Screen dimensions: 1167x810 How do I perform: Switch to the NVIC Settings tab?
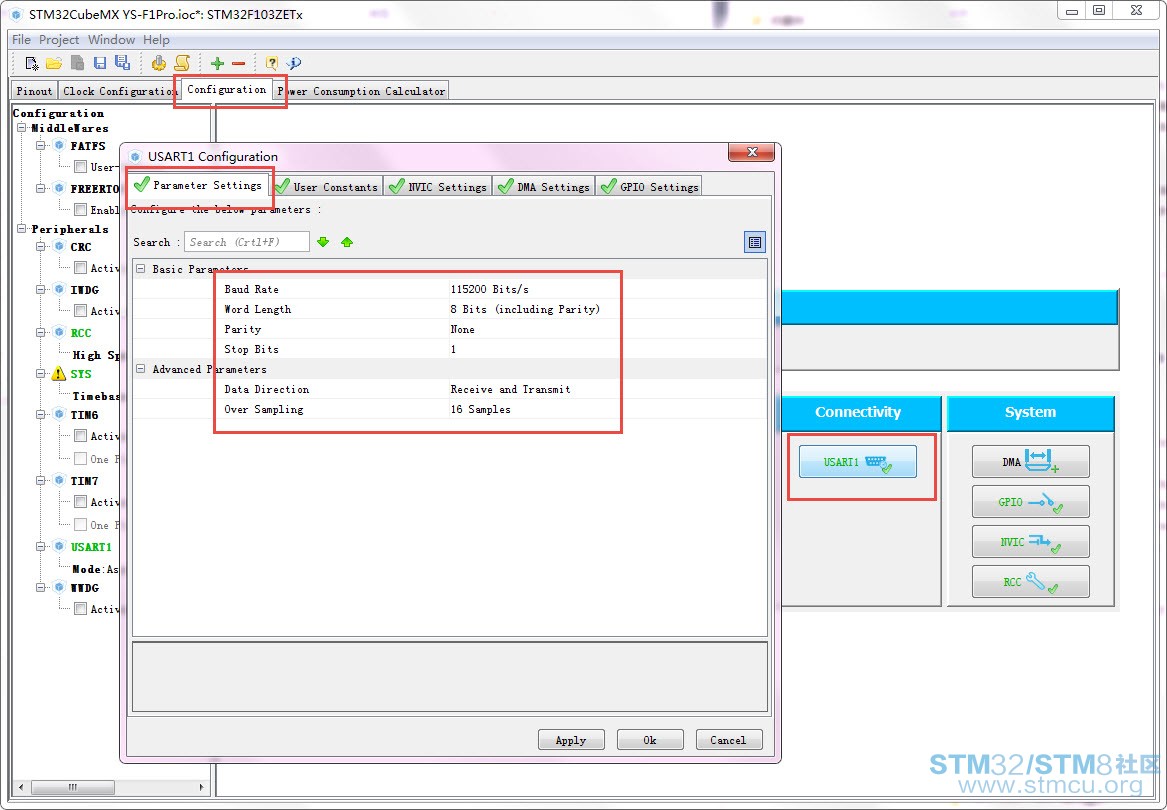click(x=438, y=186)
